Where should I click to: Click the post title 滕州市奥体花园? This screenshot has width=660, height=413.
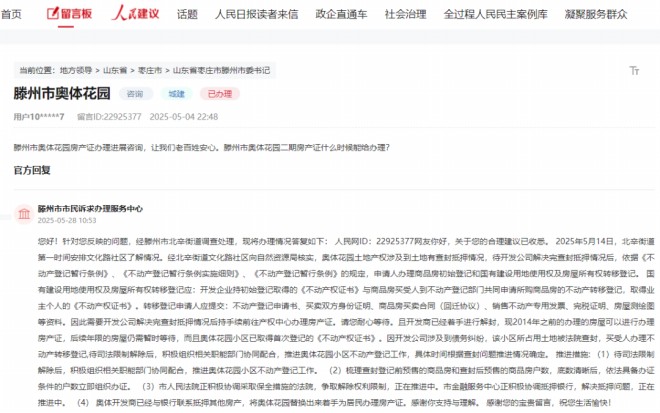tap(62, 94)
